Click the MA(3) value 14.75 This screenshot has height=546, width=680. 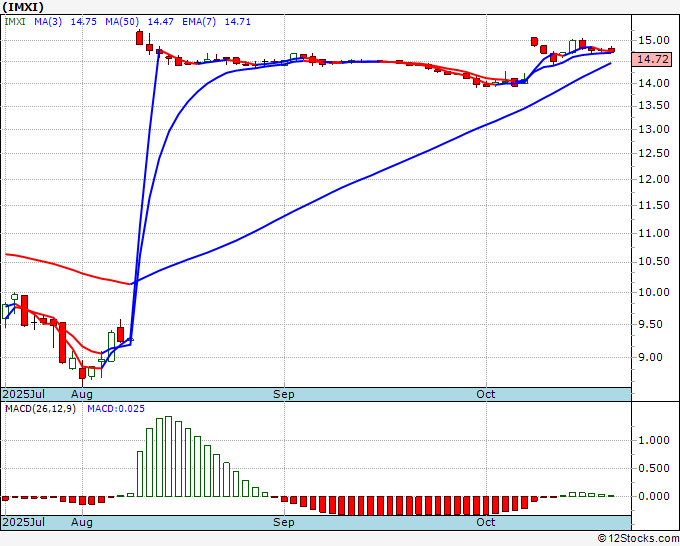point(84,22)
